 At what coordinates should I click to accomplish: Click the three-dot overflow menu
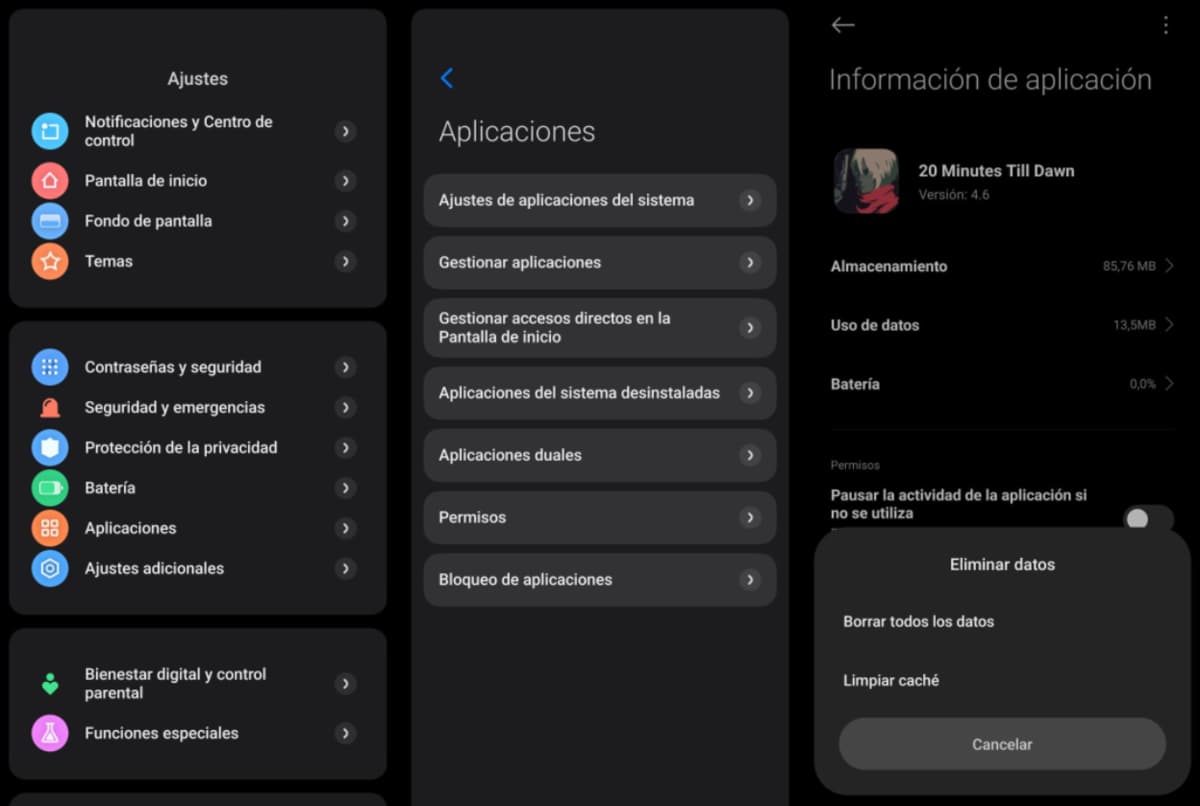click(1165, 26)
